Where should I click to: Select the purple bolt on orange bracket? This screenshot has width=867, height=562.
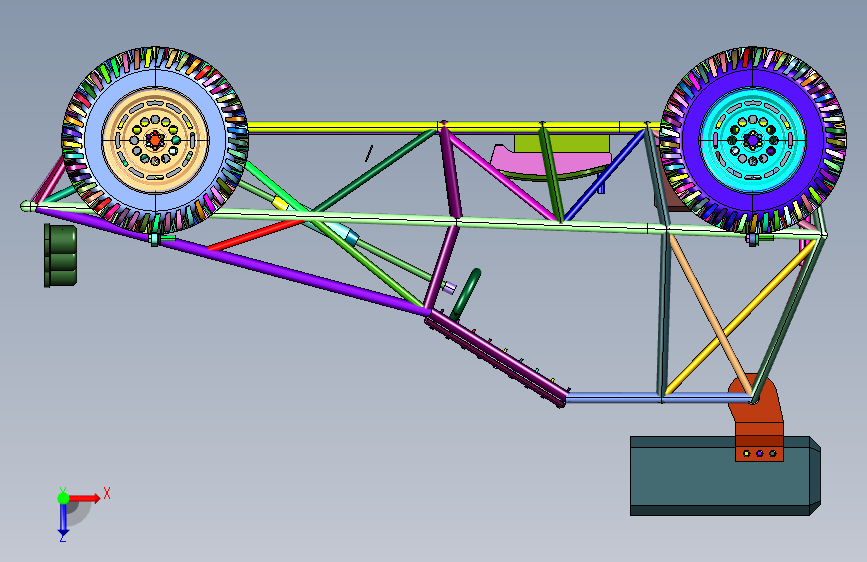[x=759, y=454]
